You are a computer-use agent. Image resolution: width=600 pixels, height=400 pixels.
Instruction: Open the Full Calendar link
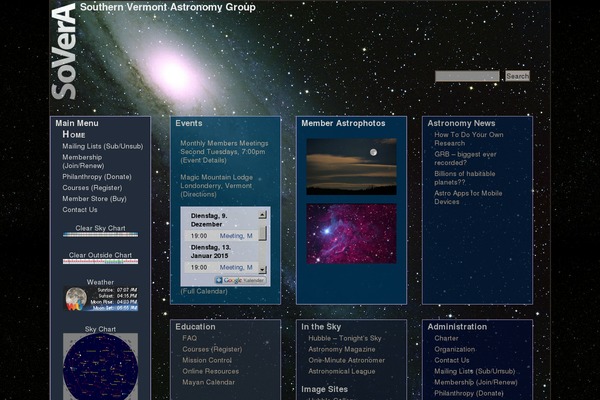(204, 291)
